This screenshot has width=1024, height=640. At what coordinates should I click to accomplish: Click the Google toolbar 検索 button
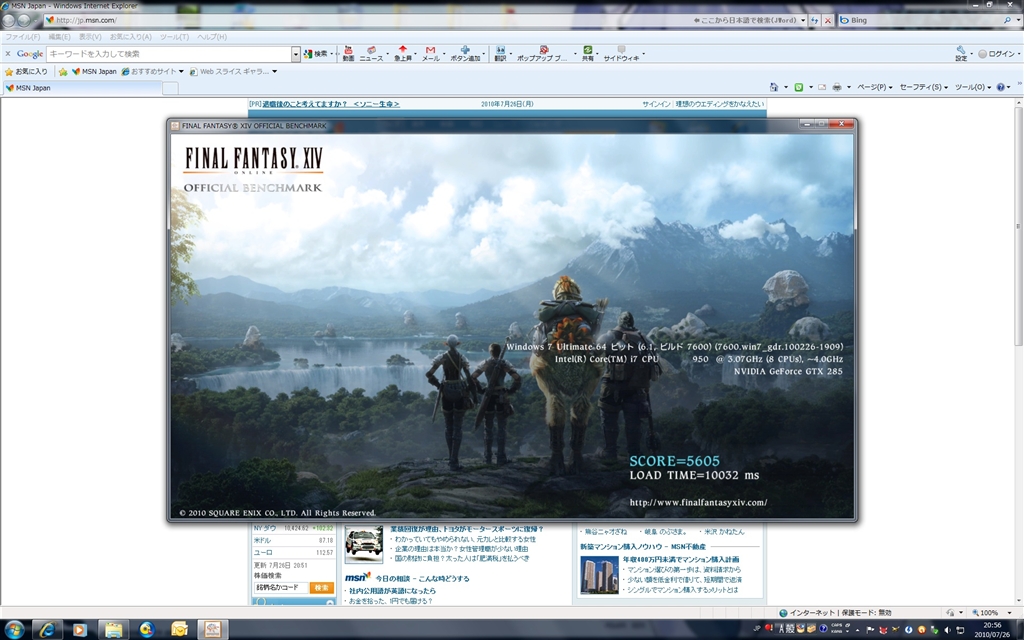[316, 54]
